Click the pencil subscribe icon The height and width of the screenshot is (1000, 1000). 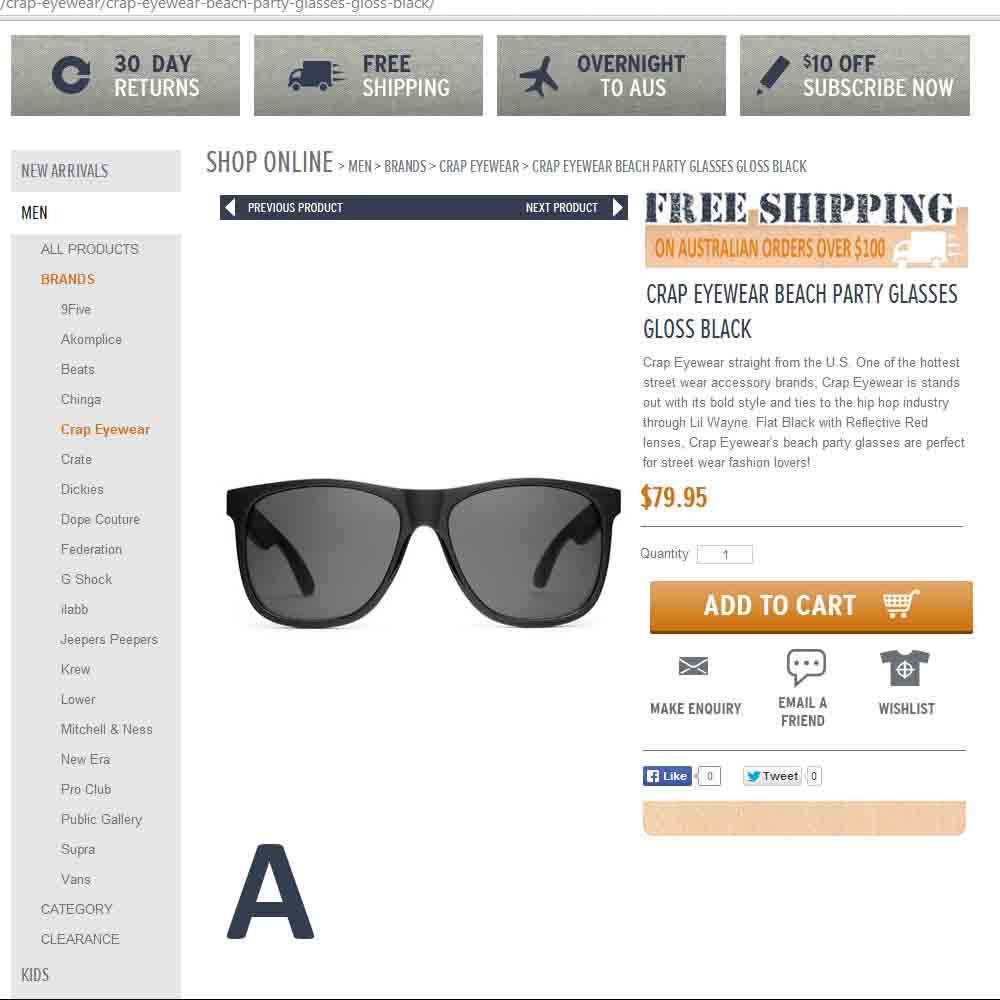(x=774, y=75)
